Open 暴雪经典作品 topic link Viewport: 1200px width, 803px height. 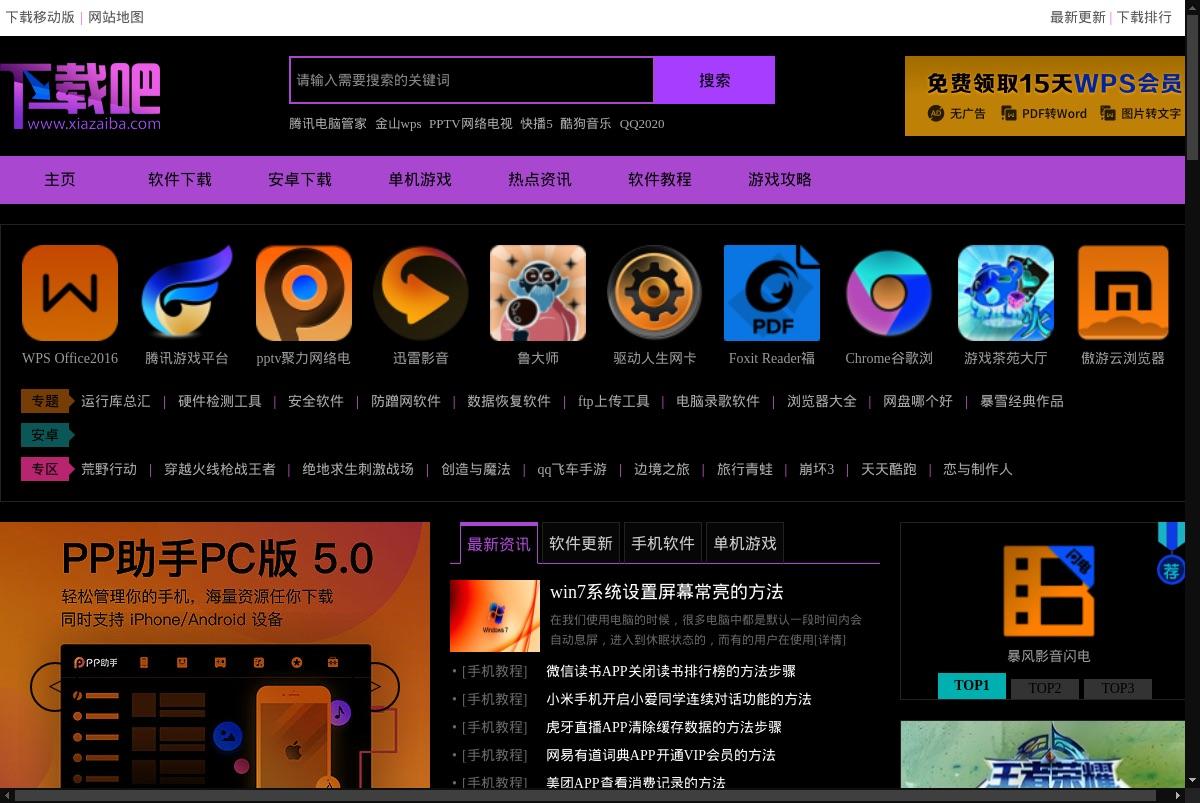[x=1022, y=401]
